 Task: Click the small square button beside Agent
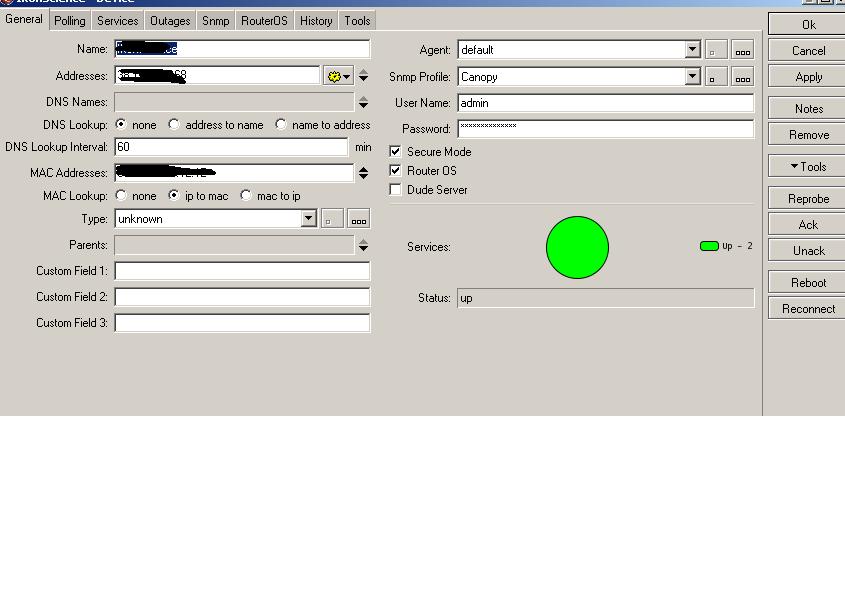(x=716, y=50)
